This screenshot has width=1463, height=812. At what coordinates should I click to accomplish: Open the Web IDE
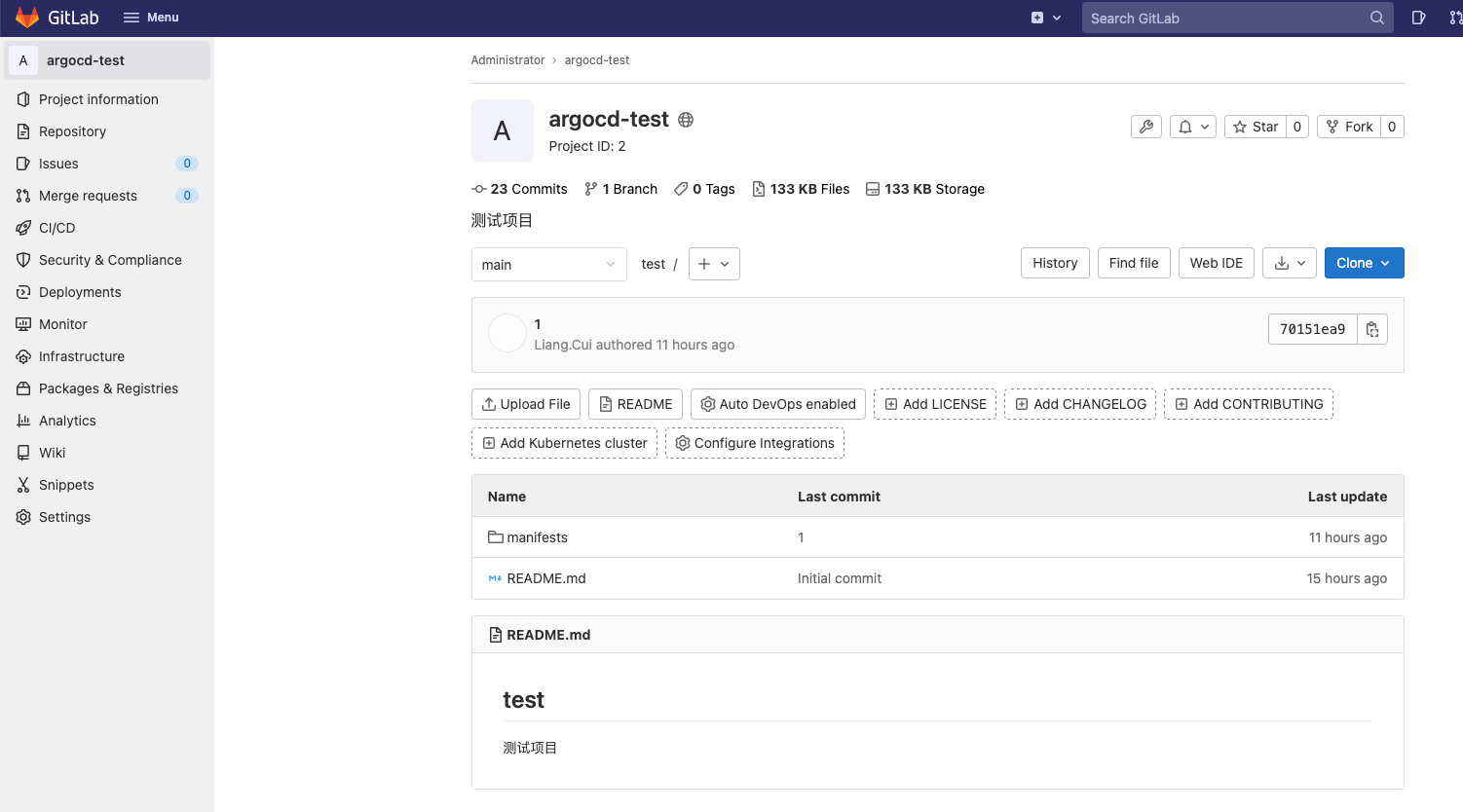tap(1216, 263)
